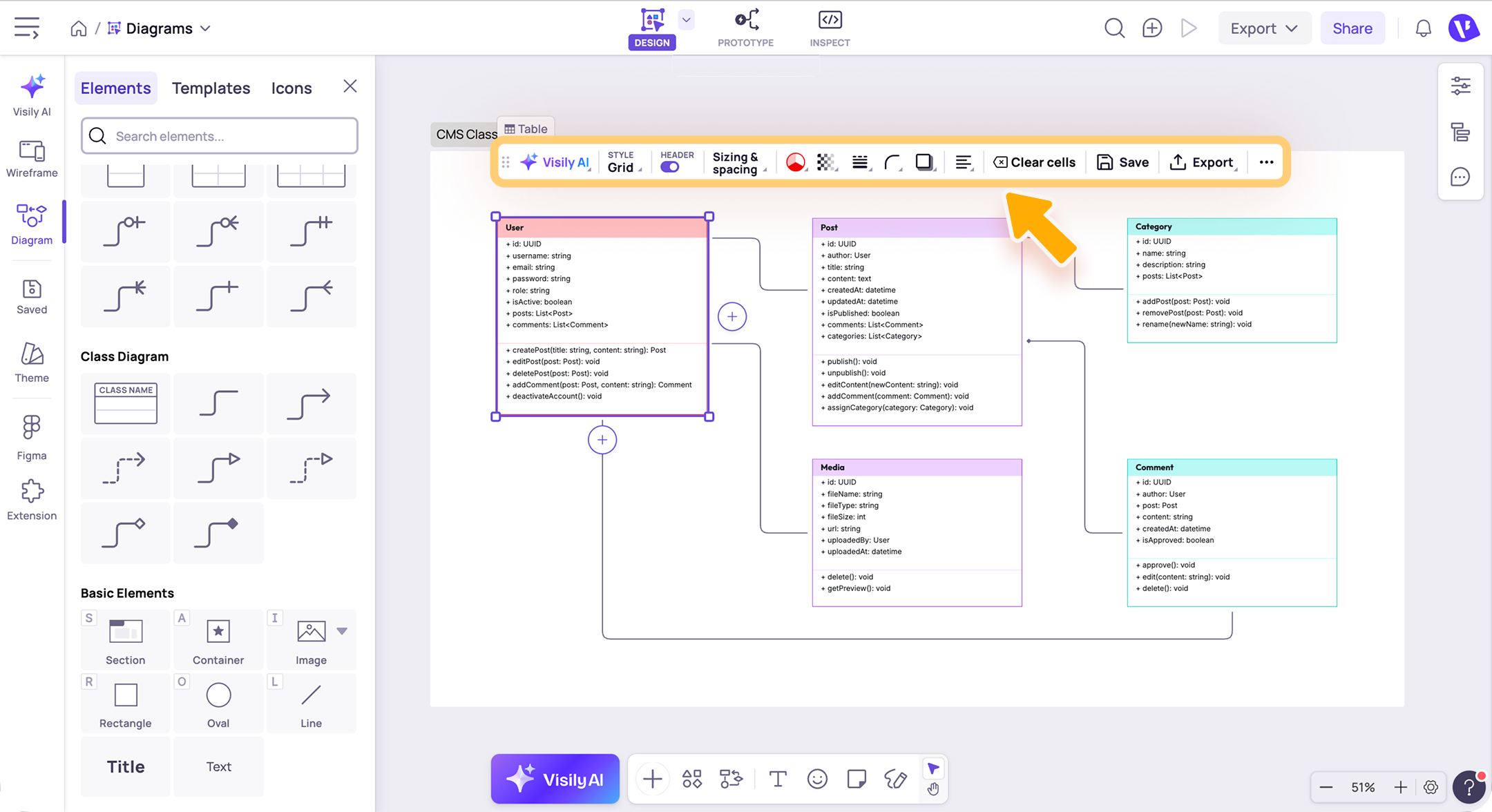Image resolution: width=1492 pixels, height=812 pixels.
Task: Click the plus add tool in bottom toolbar
Action: coord(652,779)
